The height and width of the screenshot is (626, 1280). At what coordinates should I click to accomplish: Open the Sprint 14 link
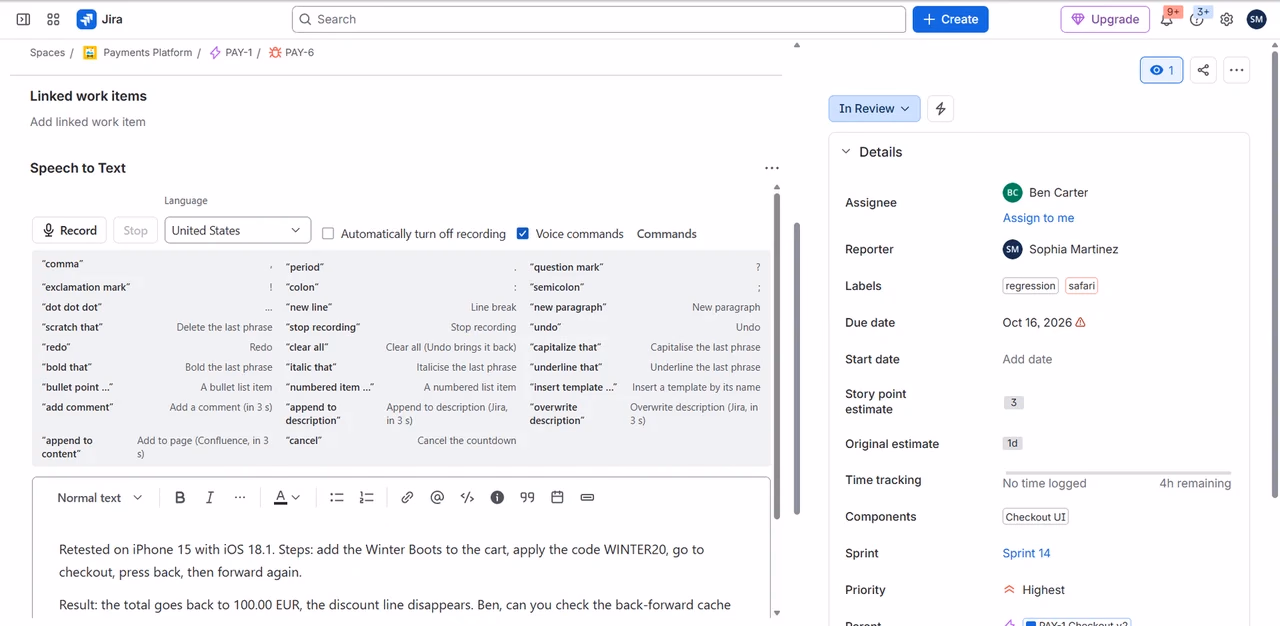click(x=1026, y=553)
